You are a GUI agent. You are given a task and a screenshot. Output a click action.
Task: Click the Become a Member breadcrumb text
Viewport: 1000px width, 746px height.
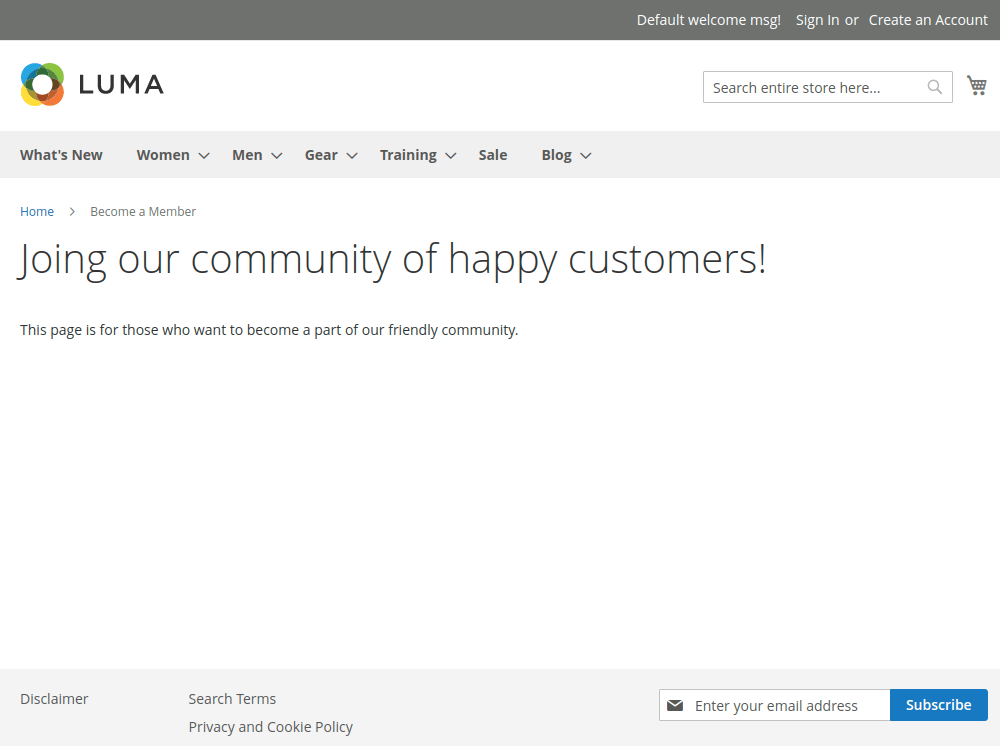pyautogui.click(x=143, y=211)
